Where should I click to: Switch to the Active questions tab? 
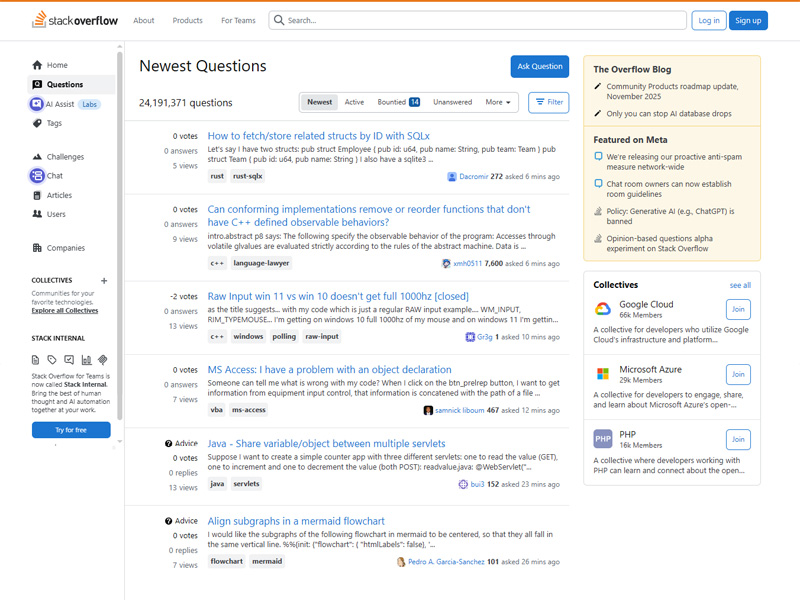pyautogui.click(x=356, y=102)
